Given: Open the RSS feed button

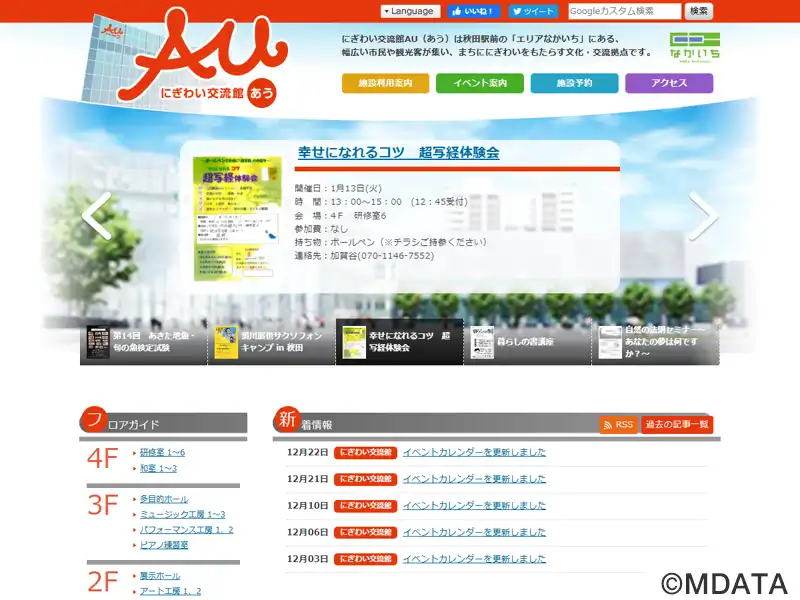Looking at the screenshot, I should tap(618, 425).
